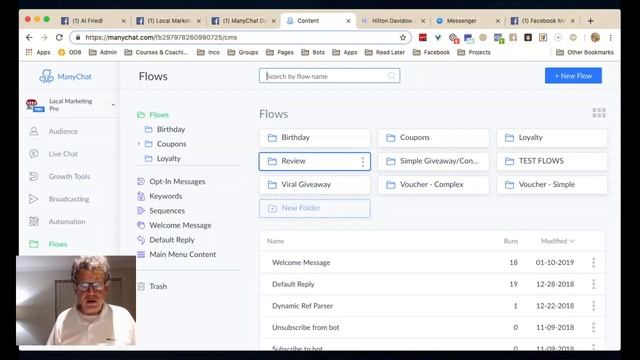The image size is (640, 360).
Task: Go back in browser history
Action: click(29, 38)
